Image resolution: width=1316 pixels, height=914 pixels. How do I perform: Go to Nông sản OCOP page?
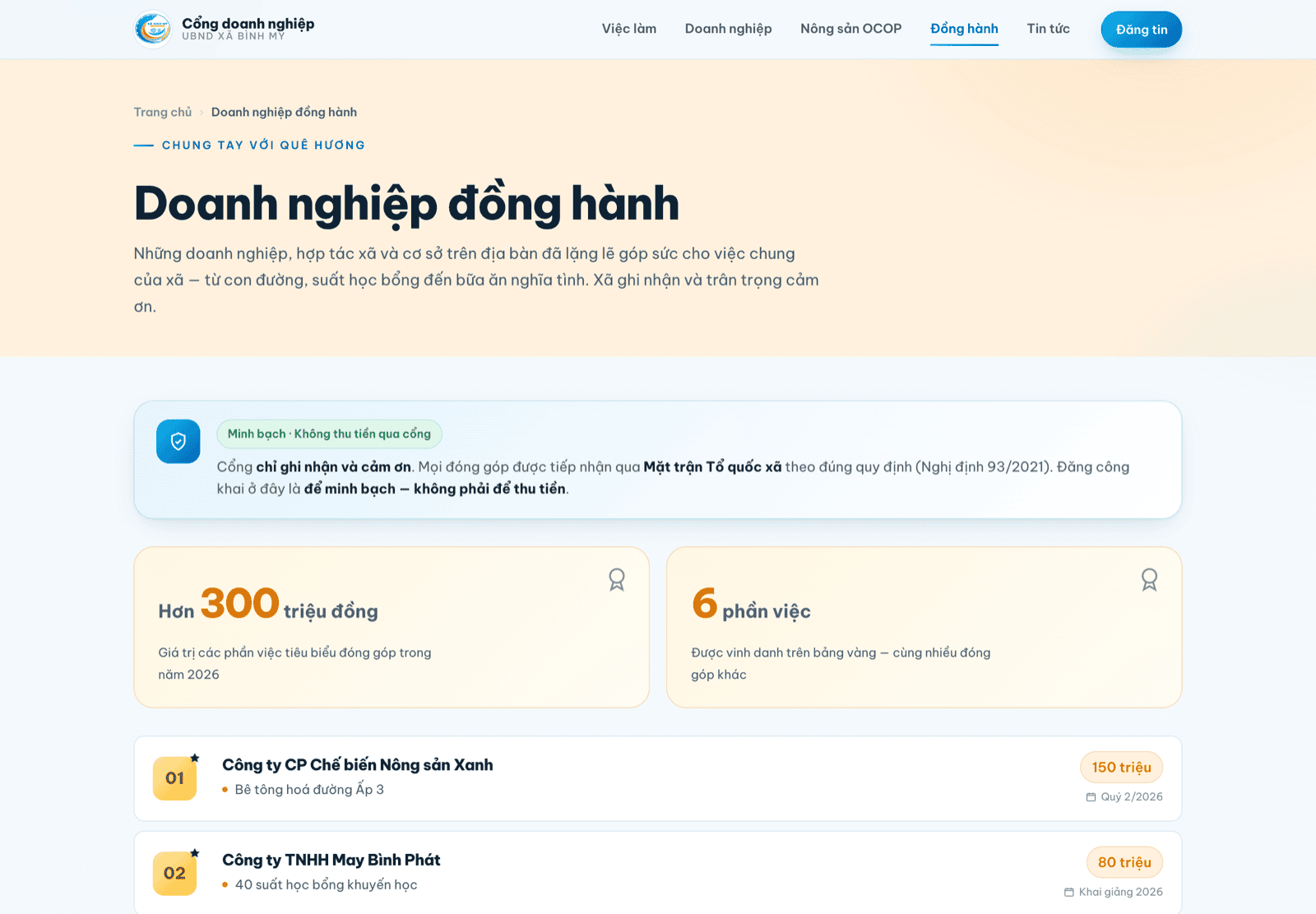[x=850, y=29]
